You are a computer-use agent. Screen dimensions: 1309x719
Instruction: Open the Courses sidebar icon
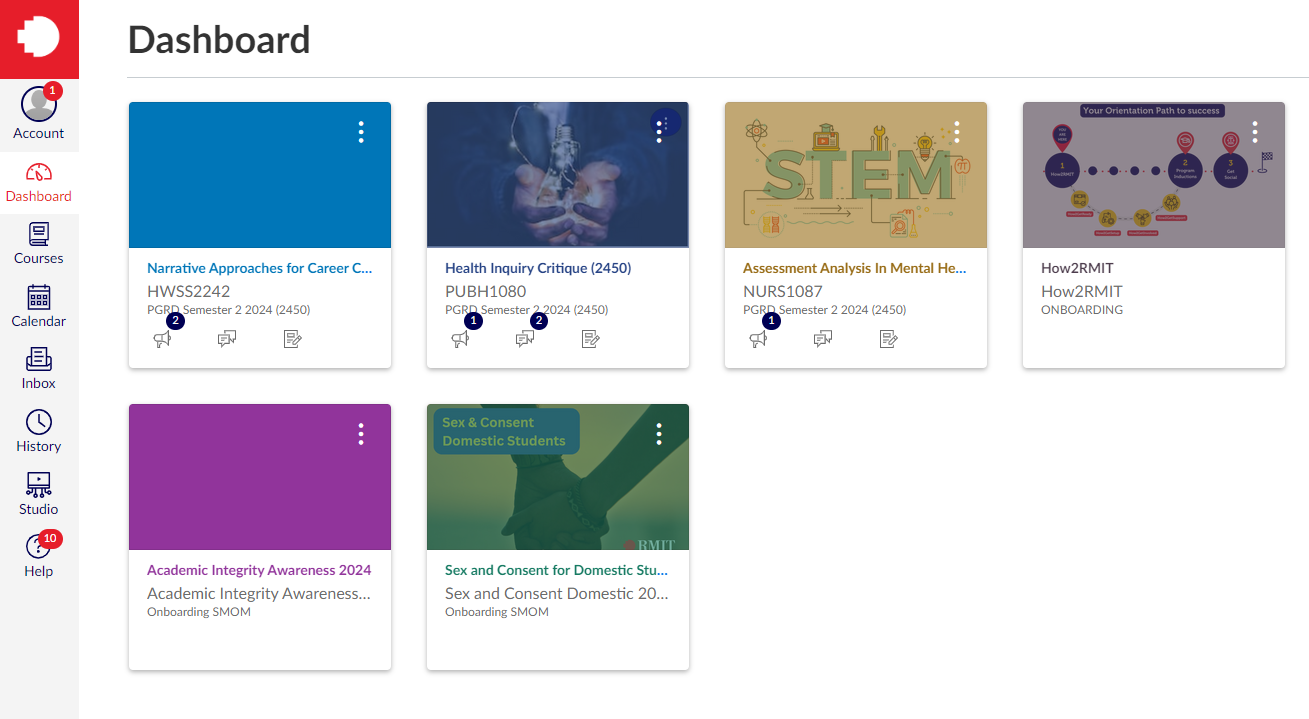click(x=39, y=244)
